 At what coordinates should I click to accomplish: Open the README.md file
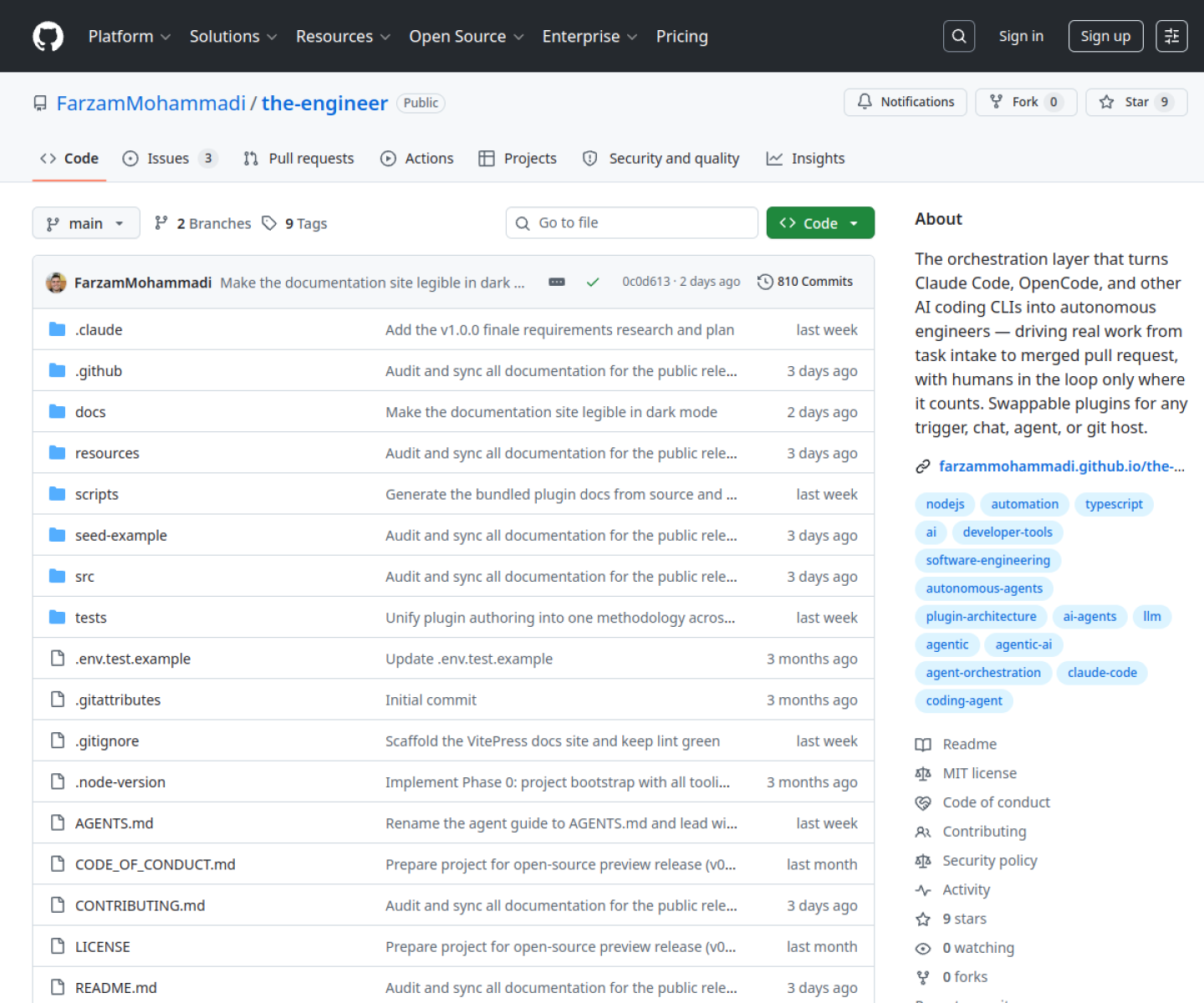click(x=116, y=988)
